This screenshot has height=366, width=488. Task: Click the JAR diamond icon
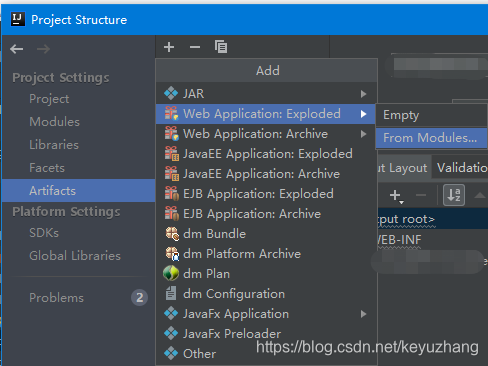(x=171, y=94)
